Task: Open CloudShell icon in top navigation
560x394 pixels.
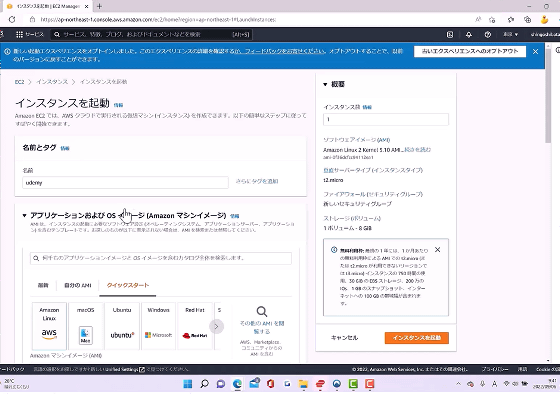Action: (450, 34)
